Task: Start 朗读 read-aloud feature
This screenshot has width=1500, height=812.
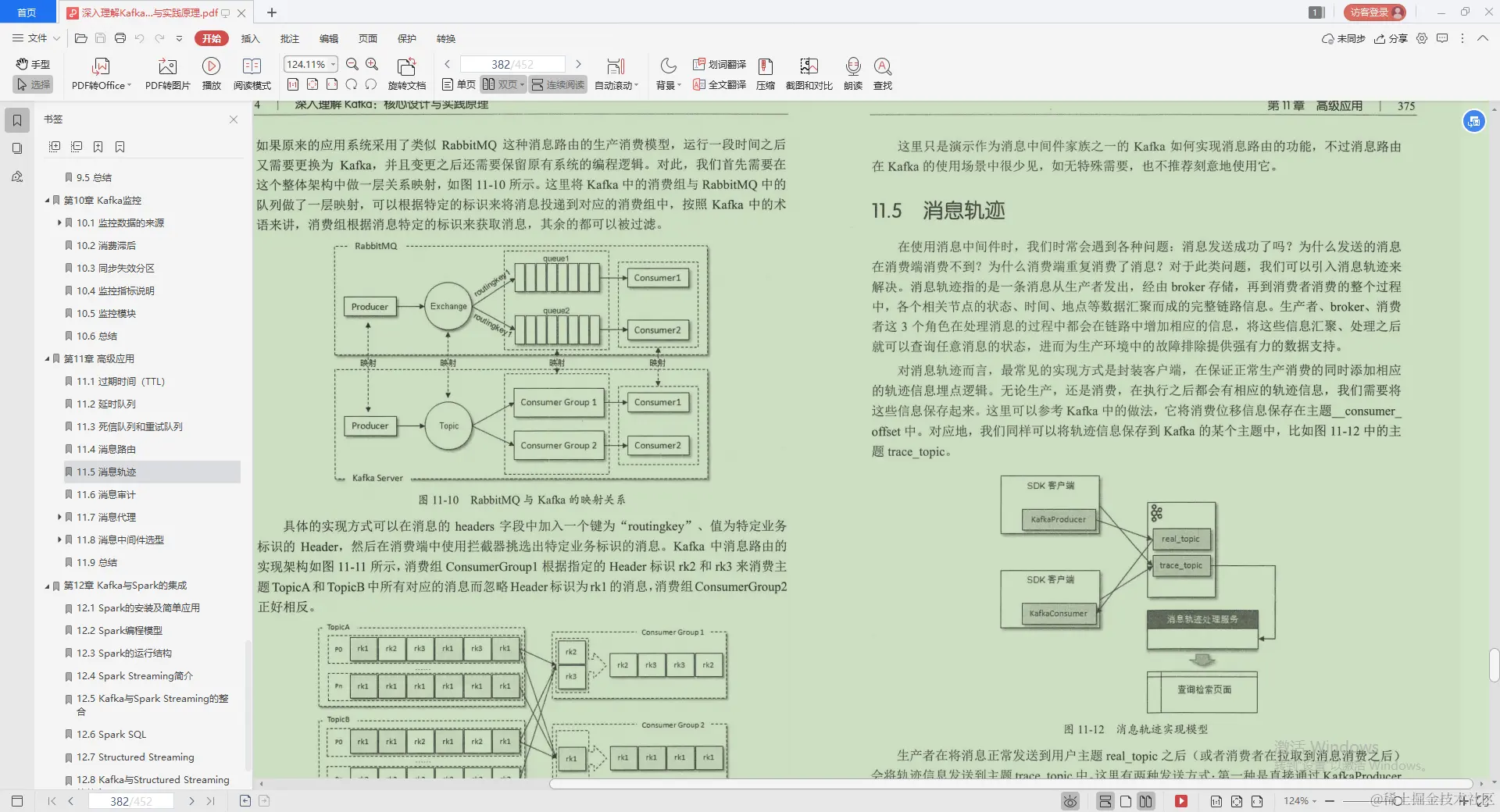Action: tap(852, 73)
